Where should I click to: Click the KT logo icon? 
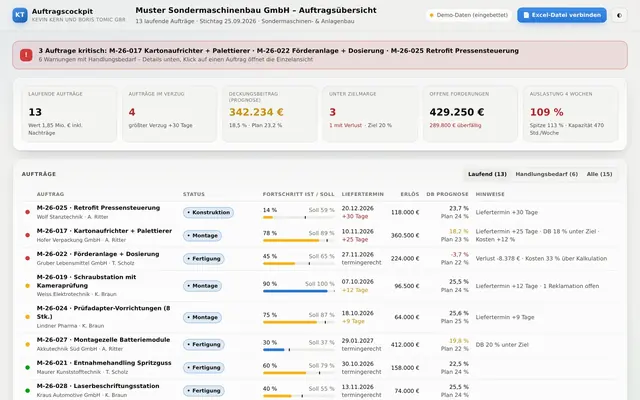pyautogui.click(x=20, y=15)
